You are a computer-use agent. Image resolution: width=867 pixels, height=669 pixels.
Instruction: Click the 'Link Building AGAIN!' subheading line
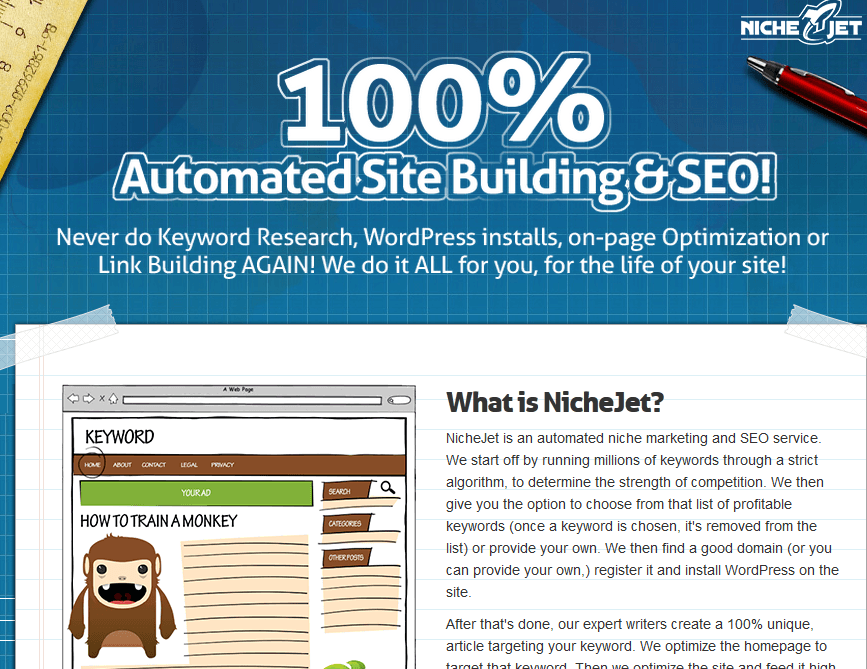pyautogui.click(x=442, y=265)
